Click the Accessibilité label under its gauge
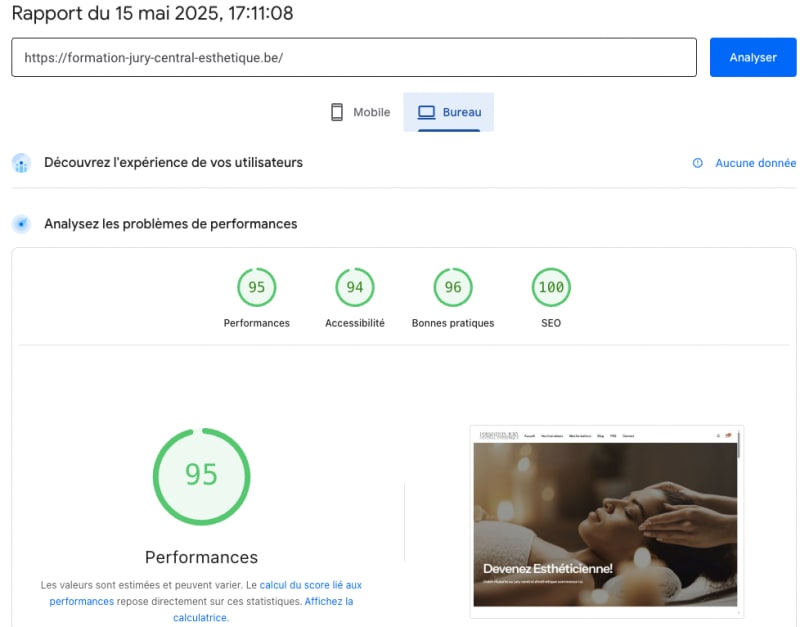 click(353, 323)
